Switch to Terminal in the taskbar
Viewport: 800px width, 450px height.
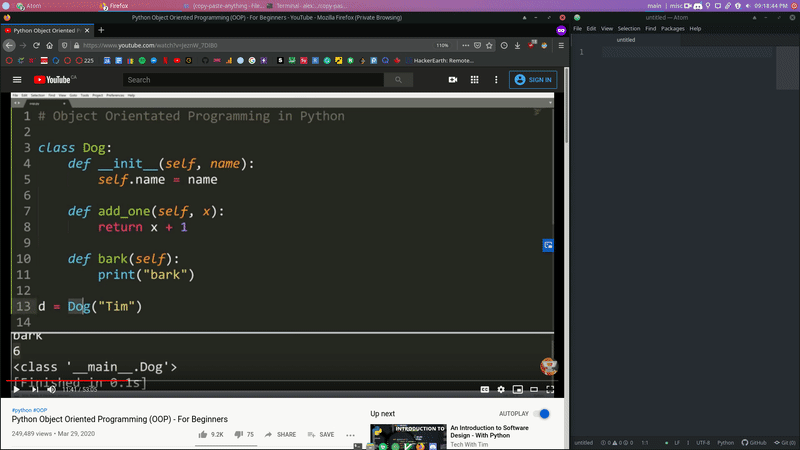(306, 6)
